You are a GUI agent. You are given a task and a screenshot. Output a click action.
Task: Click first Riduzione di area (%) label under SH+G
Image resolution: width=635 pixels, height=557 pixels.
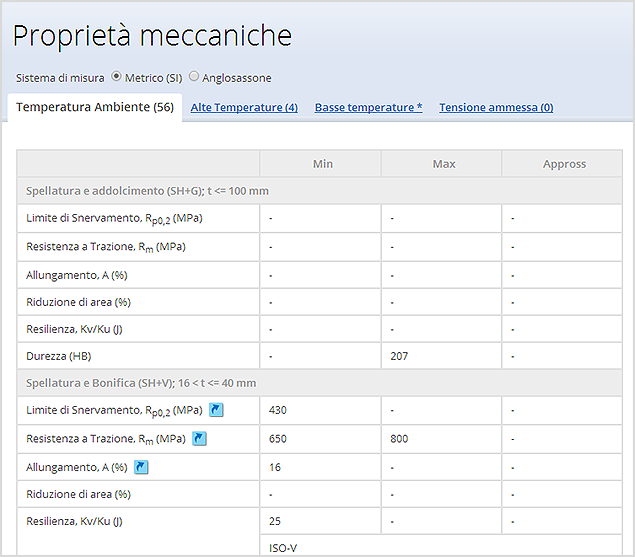pos(79,302)
